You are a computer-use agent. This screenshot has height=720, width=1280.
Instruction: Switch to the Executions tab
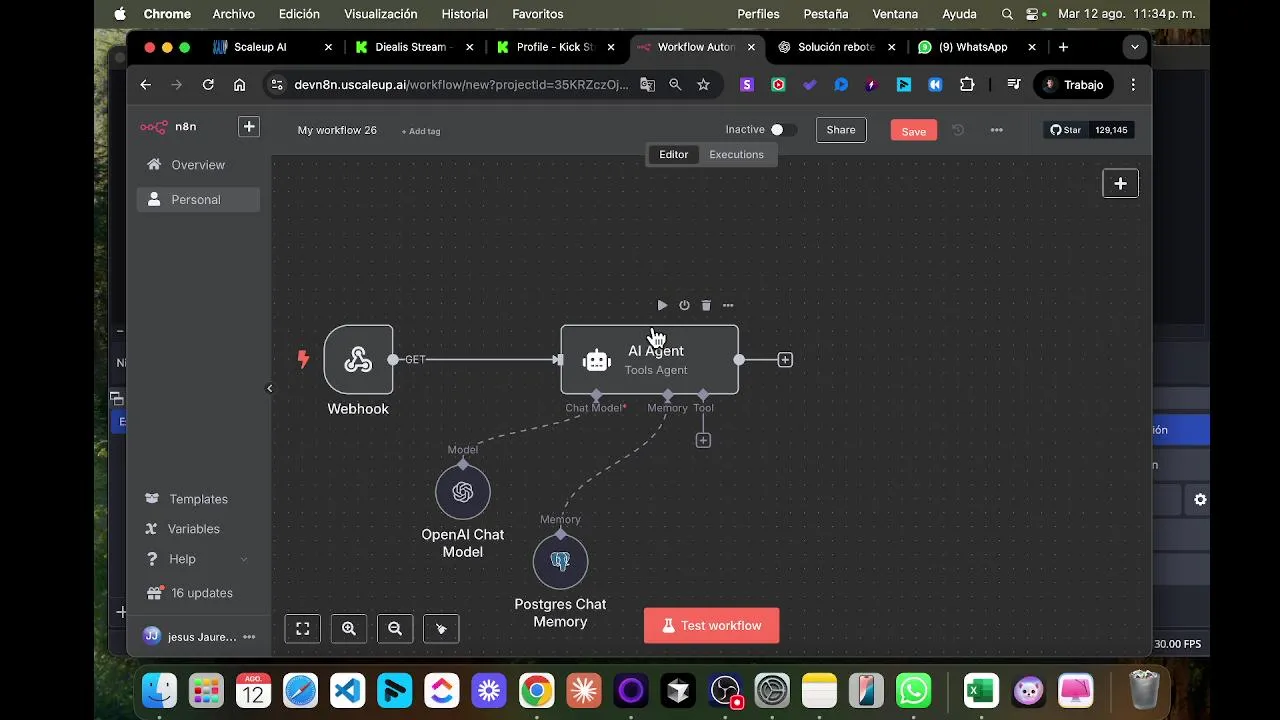coord(736,155)
